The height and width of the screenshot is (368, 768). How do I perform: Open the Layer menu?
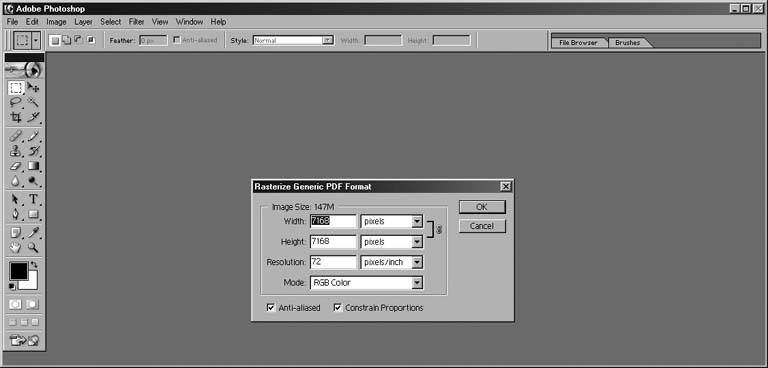(x=83, y=22)
